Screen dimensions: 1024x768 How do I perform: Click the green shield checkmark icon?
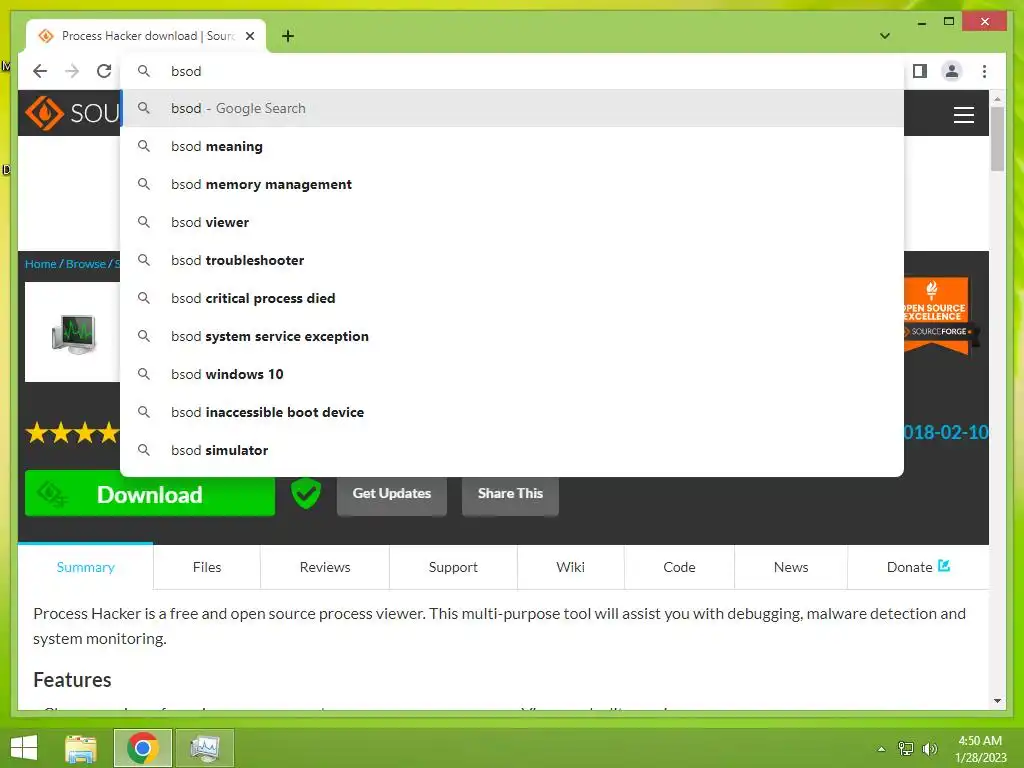(x=306, y=493)
